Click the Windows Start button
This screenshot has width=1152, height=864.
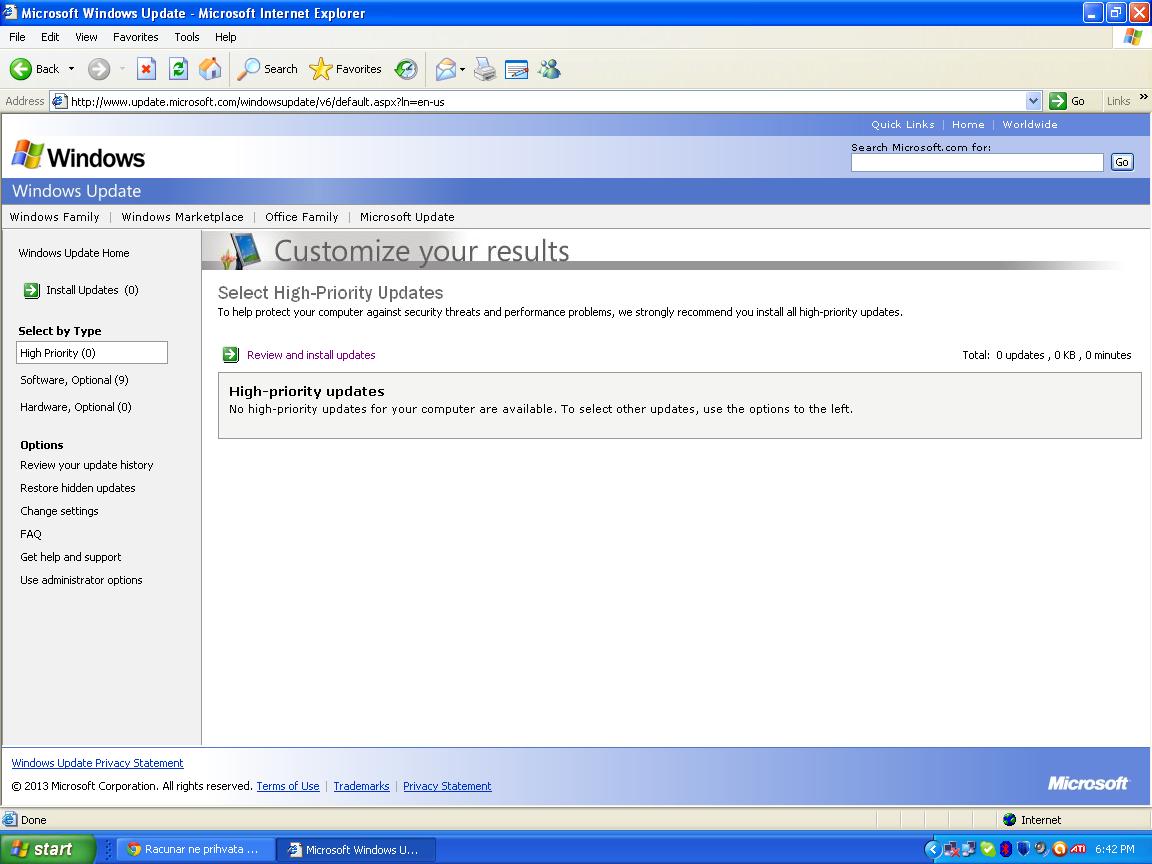pos(48,849)
